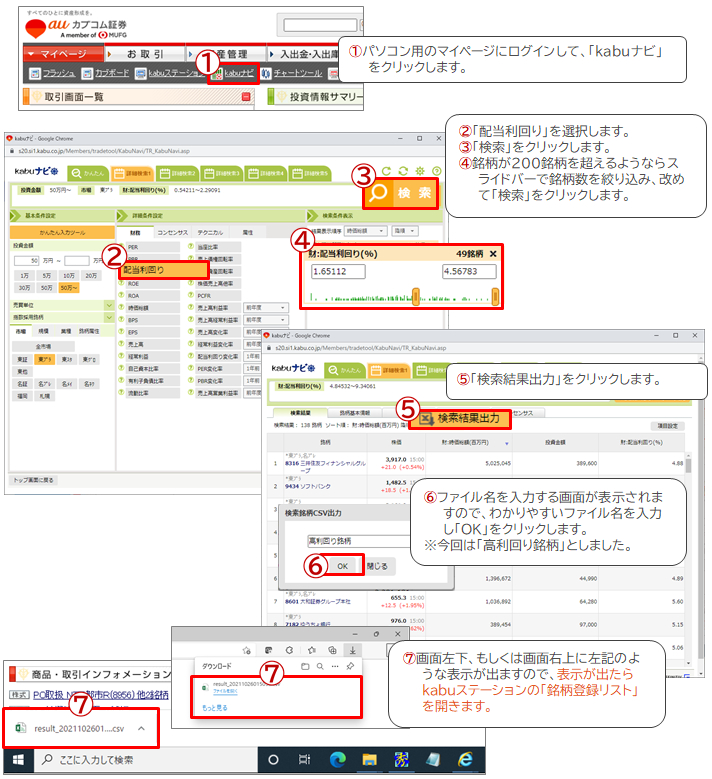Open かんたん search tab in back kabuナビ window
The image size is (712, 779).
(x=88, y=173)
